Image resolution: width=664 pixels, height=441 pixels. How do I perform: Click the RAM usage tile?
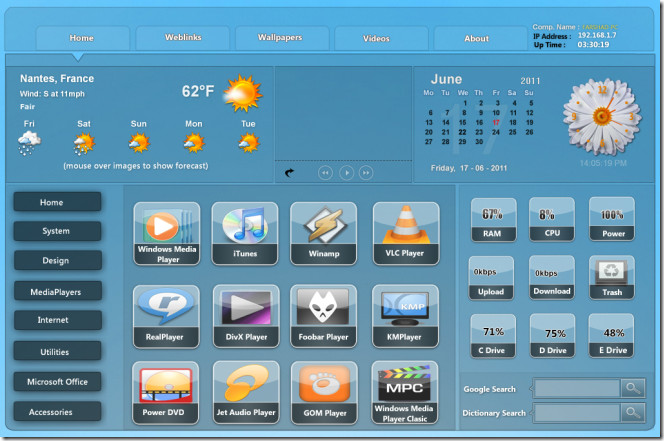(493, 220)
